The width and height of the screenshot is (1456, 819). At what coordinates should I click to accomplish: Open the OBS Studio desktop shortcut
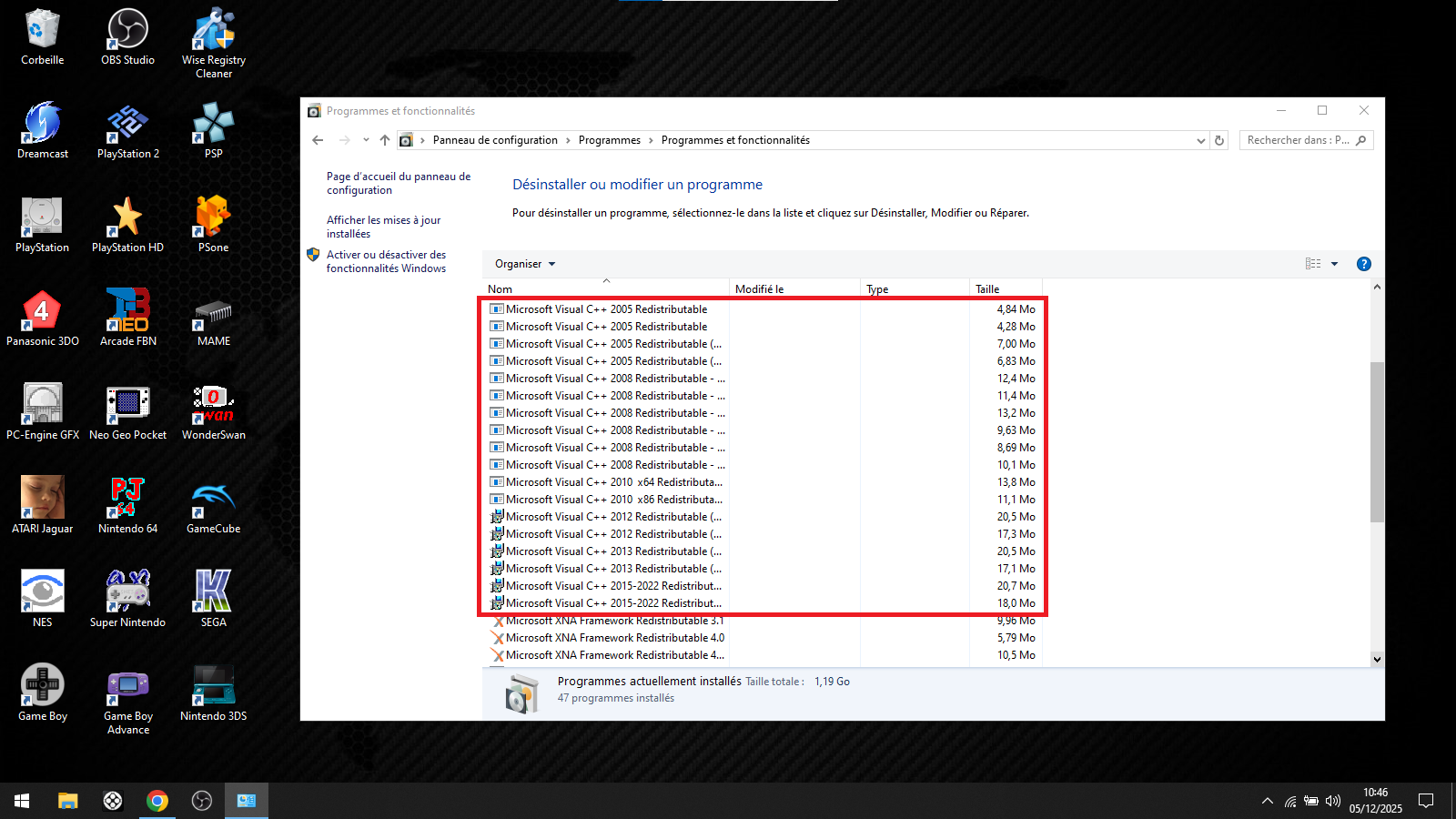(x=127, y=36)
